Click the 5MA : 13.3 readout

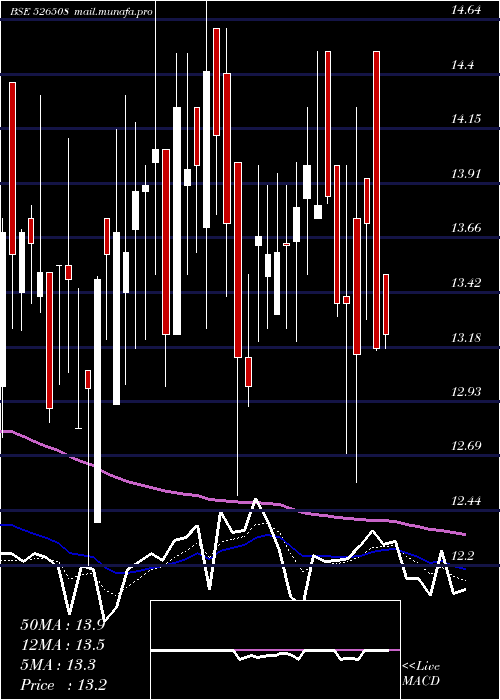coord(58,665)
